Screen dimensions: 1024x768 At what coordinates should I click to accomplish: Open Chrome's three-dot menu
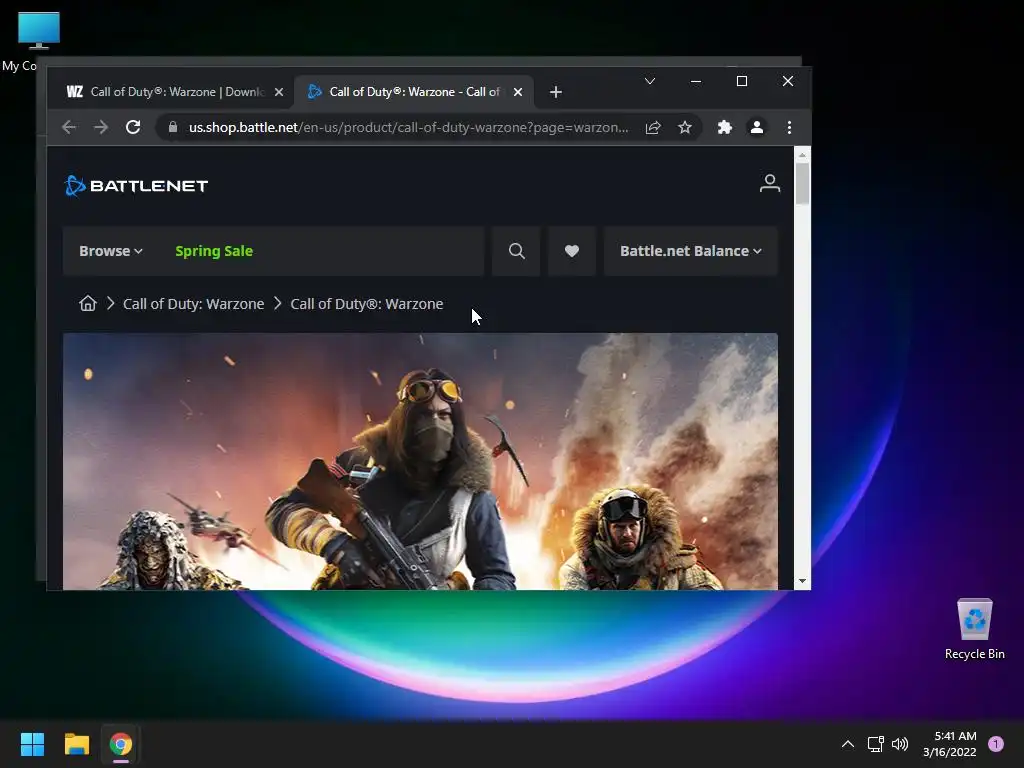[790, 127]
